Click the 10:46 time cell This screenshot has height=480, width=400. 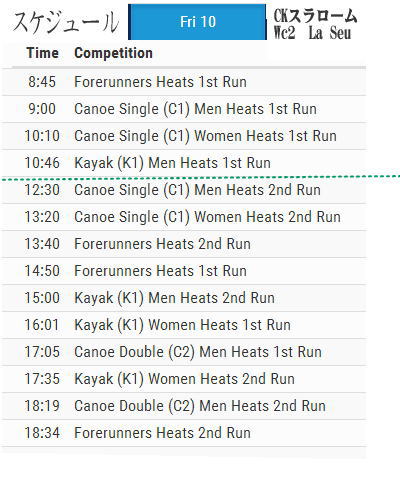(42, 163)
